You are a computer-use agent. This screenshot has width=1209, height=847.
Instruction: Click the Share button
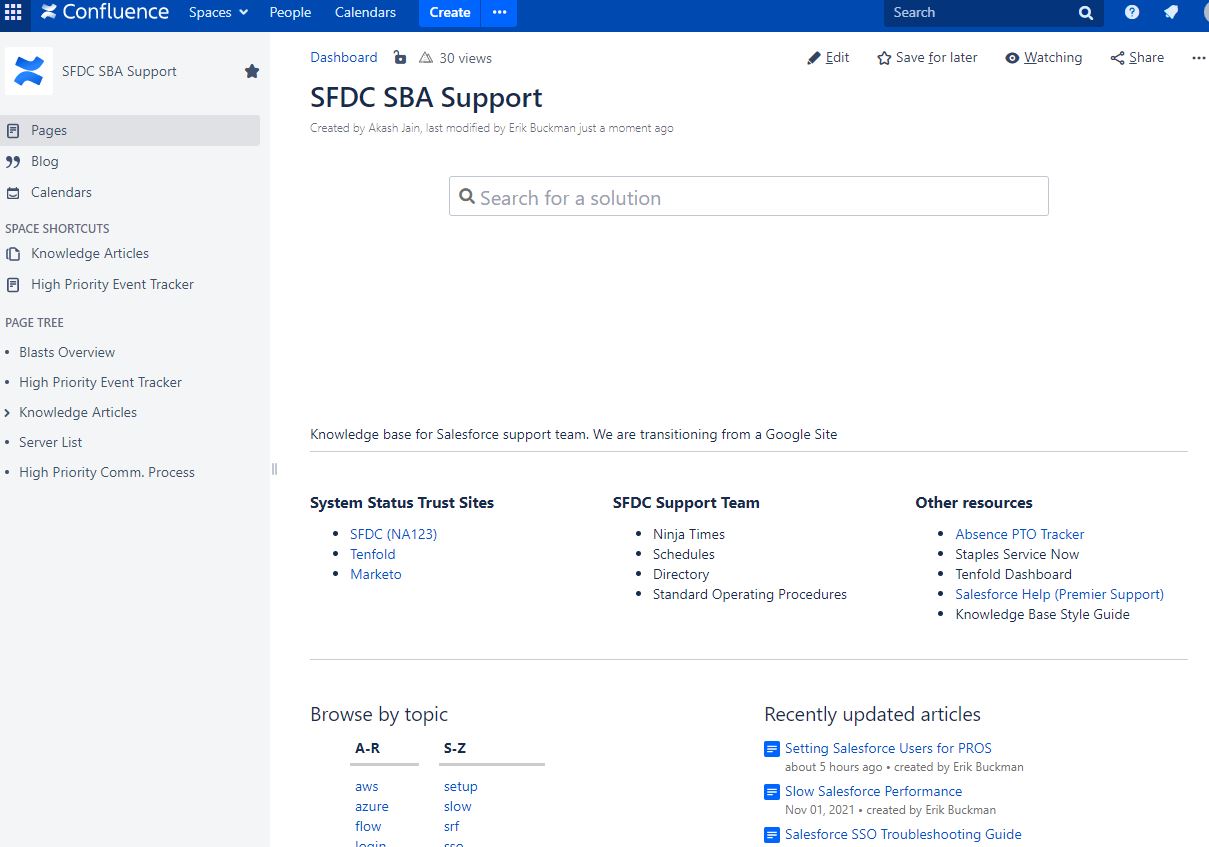click(1137, 57)
